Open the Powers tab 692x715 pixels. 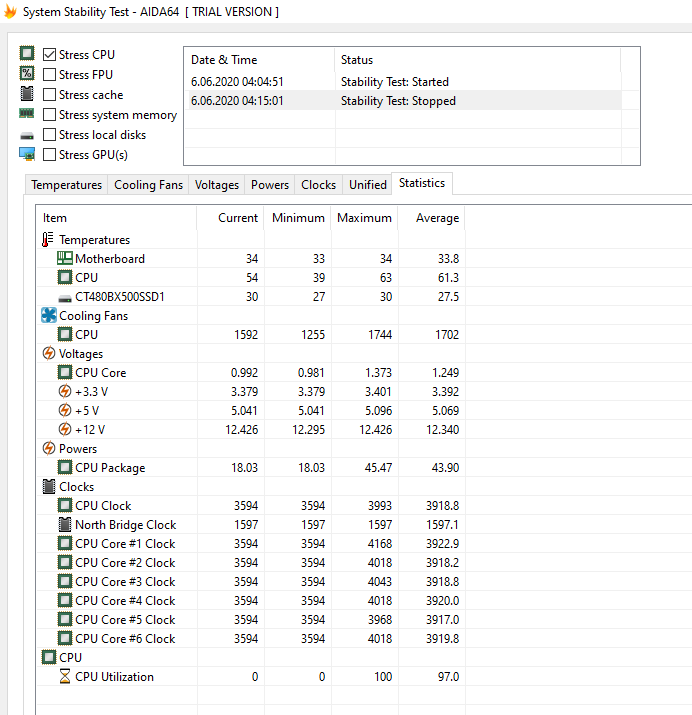270,185
